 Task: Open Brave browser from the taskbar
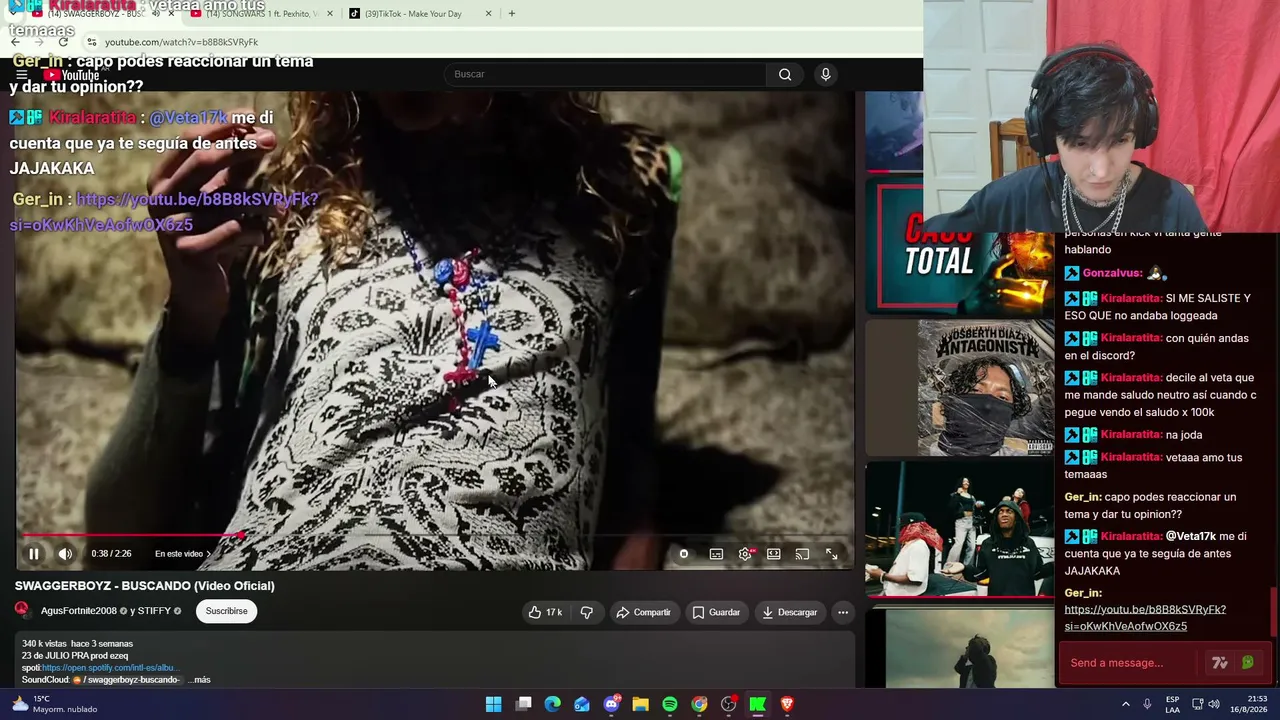click(x=787, y=704)
